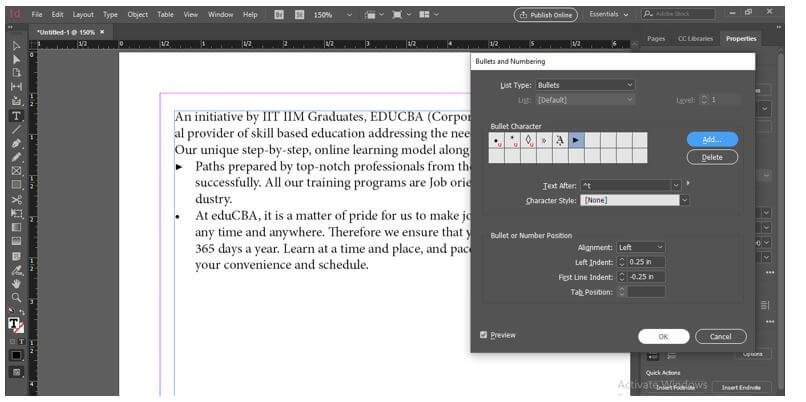This screenshot has height=402, width=806.
Task: Open the View menu
Action: tap(191, 15)
